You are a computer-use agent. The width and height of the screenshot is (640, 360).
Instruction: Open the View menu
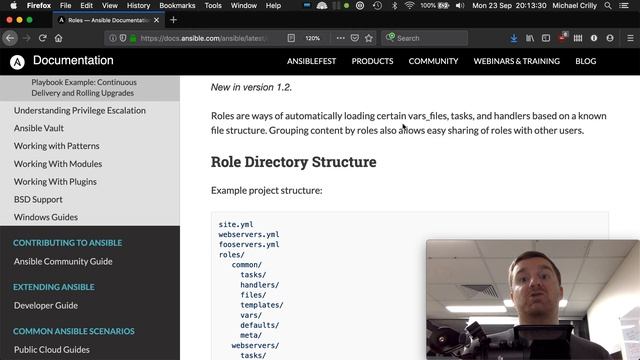click(109, 6)
